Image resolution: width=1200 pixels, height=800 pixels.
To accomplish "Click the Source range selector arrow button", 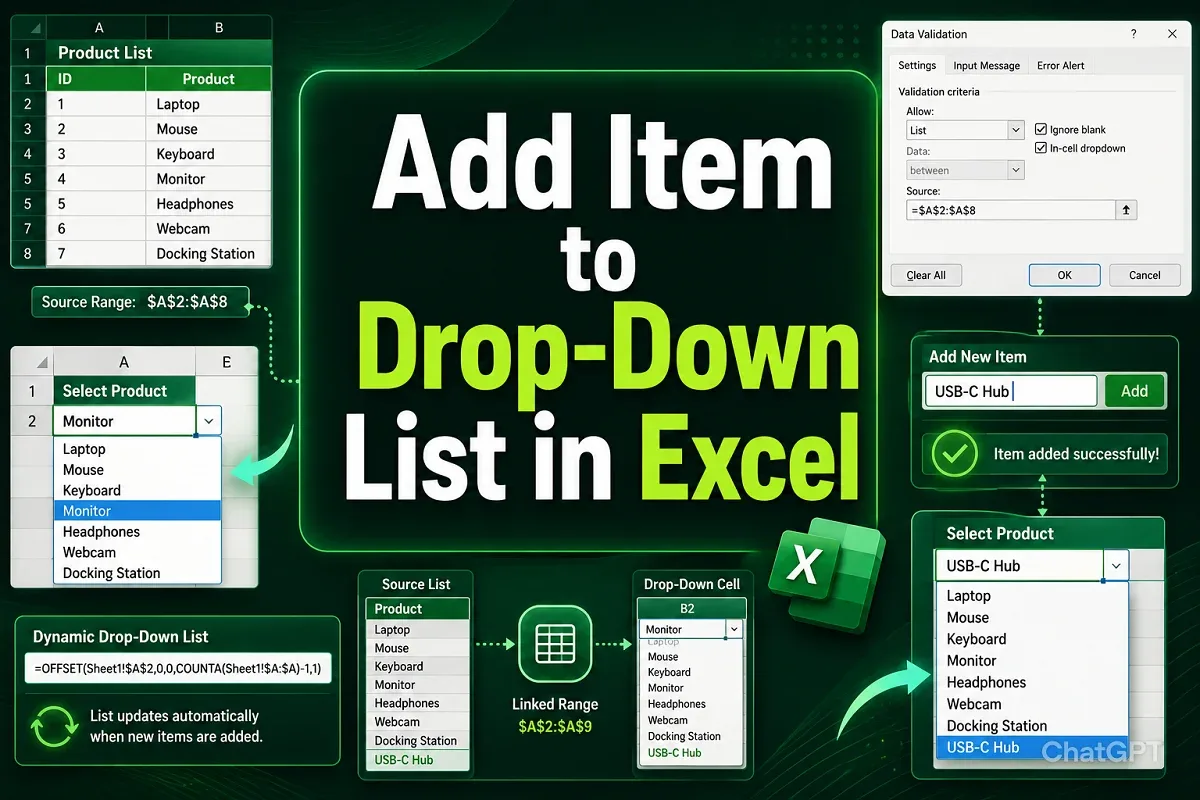I will (1127, 210).
